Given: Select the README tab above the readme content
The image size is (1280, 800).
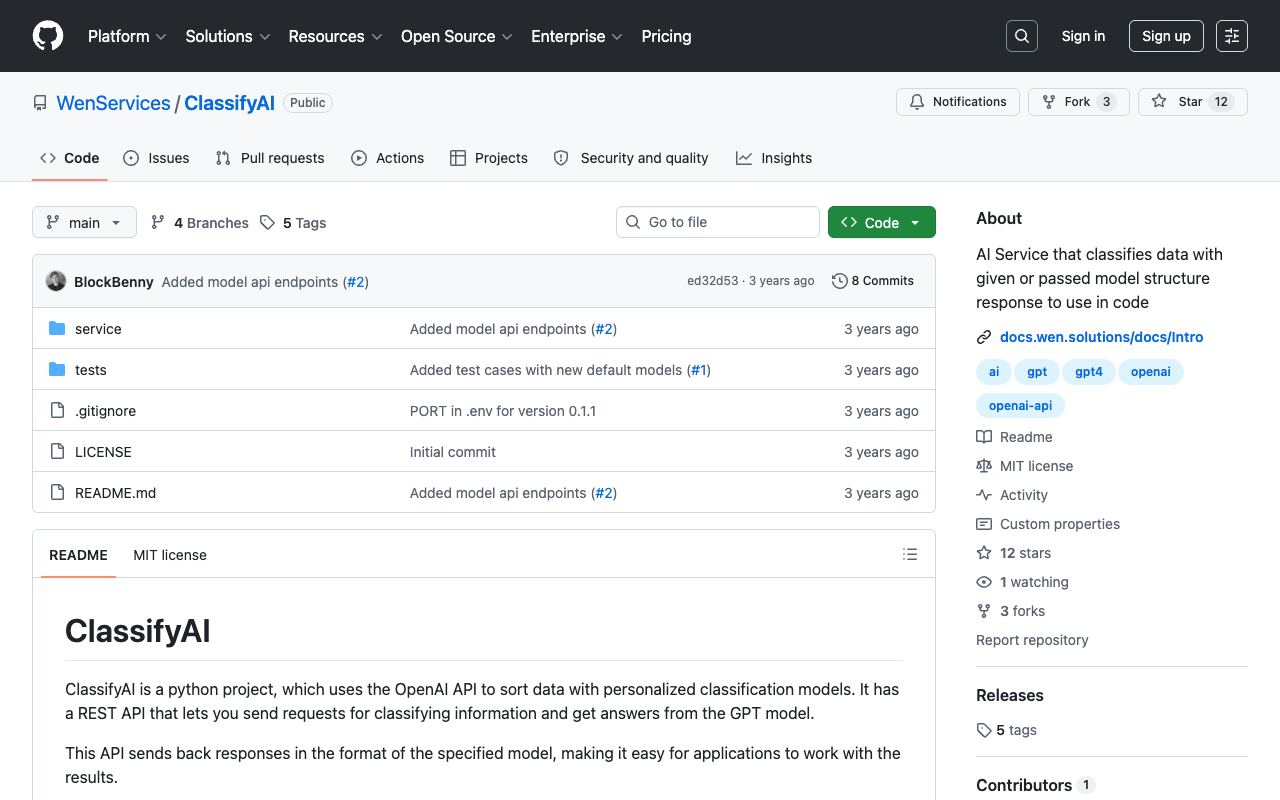Looking at the screenshot, I should 78,555.
